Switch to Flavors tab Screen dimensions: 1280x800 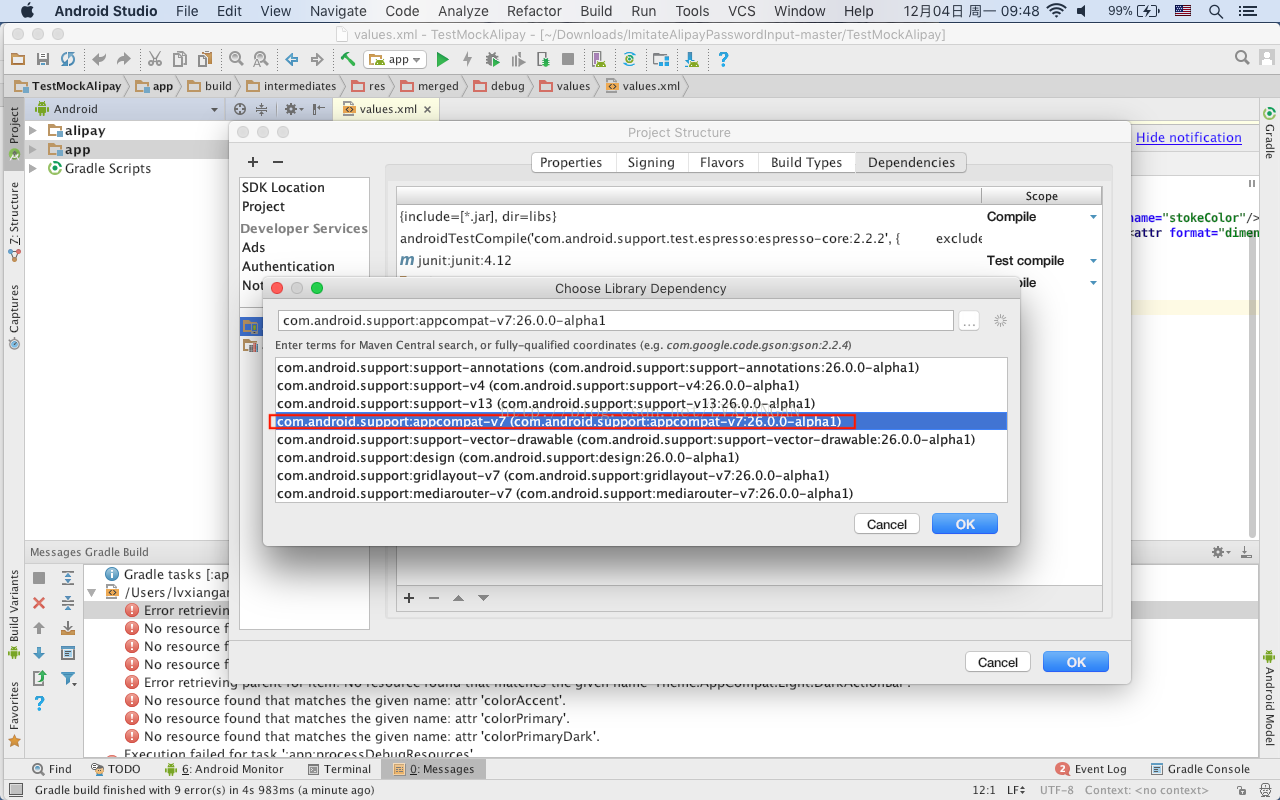click(x=722, y=162)
